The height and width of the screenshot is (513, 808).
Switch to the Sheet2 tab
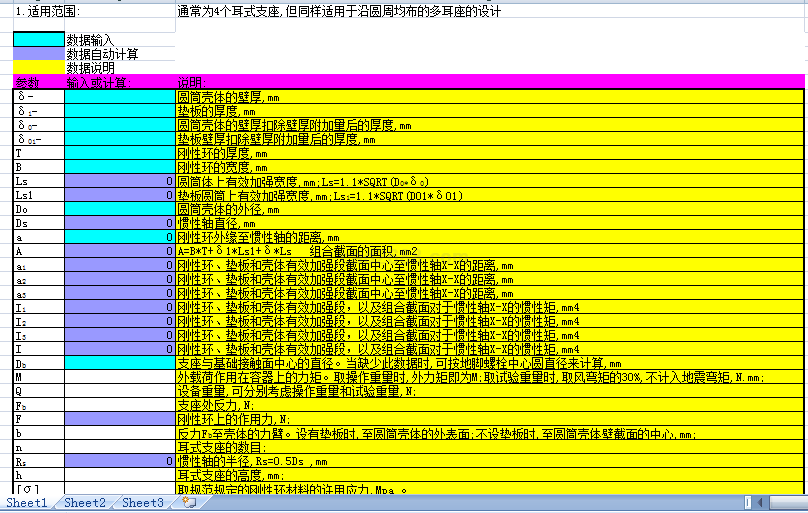pyautogui.click(x=85, y=503)
